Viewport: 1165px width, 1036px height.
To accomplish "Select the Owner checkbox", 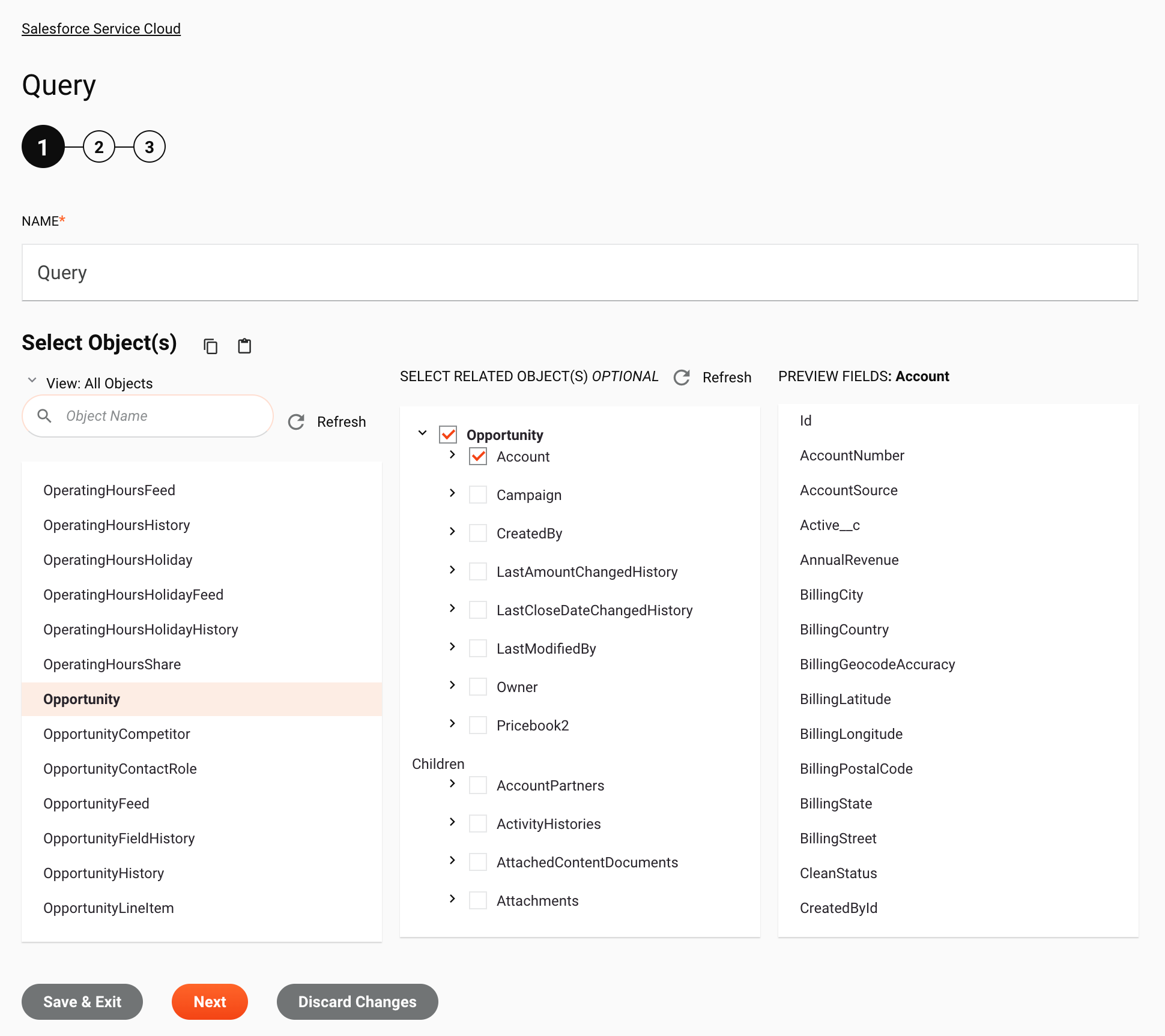I will coord(478,687).
